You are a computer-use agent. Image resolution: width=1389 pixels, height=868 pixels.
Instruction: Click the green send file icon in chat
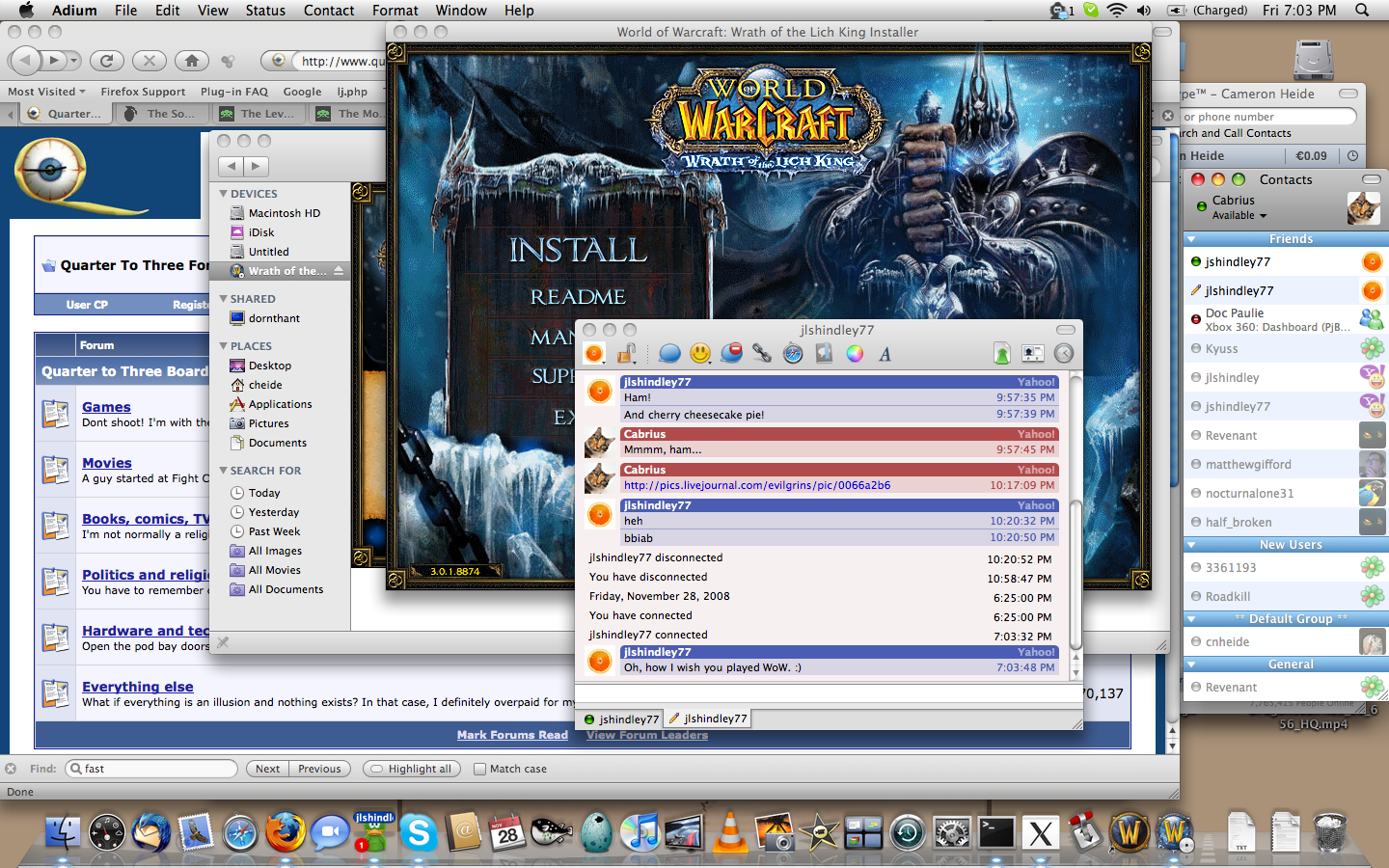[x=1002, y=354]
